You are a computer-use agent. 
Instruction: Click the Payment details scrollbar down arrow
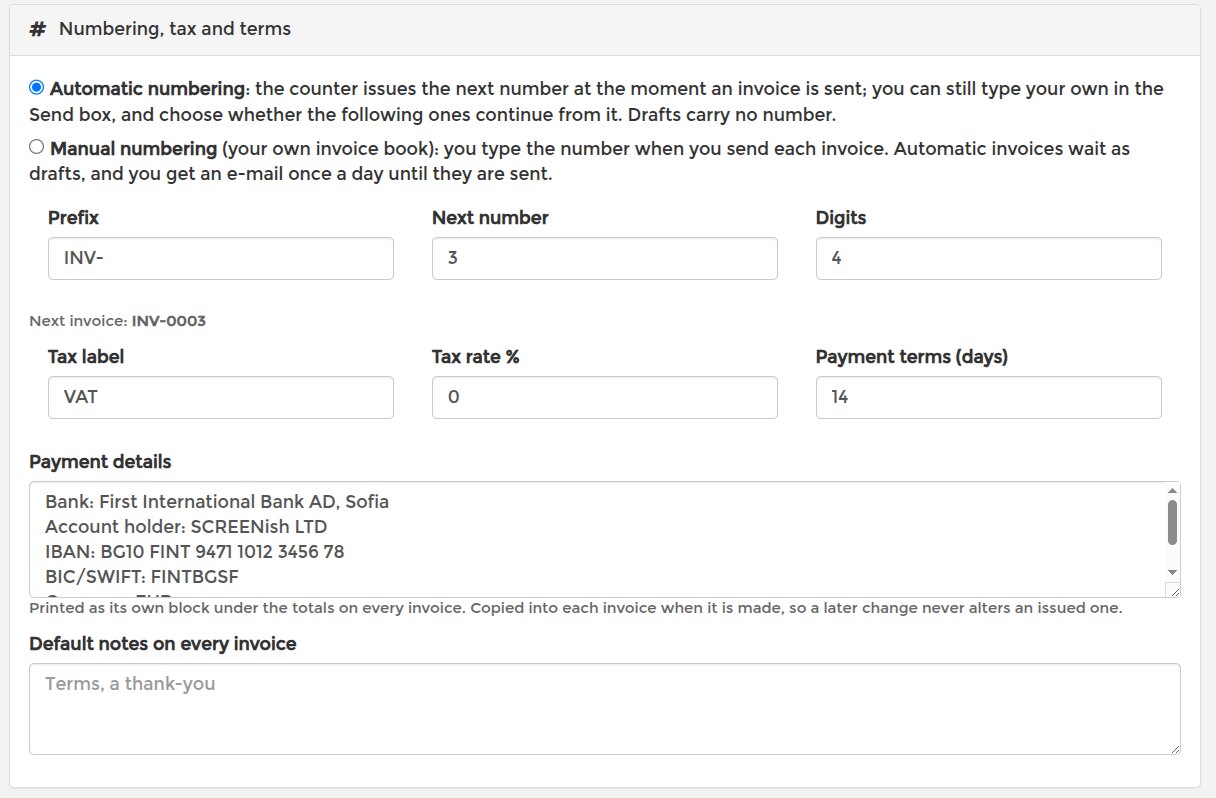1172,572
